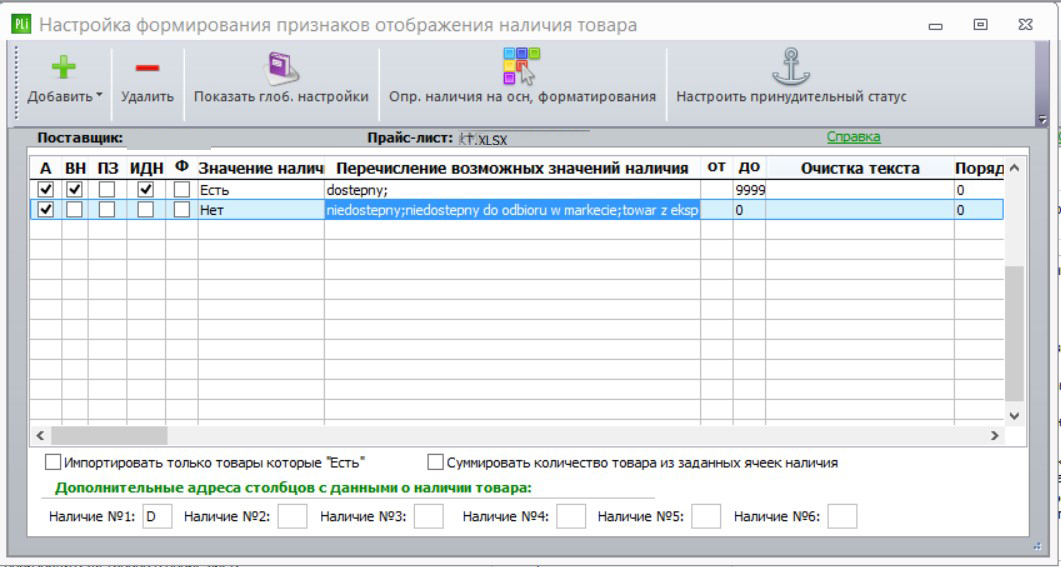Click the ИДН column header
The height and width of the screenshot is (567, 1061).
[146, 168]
